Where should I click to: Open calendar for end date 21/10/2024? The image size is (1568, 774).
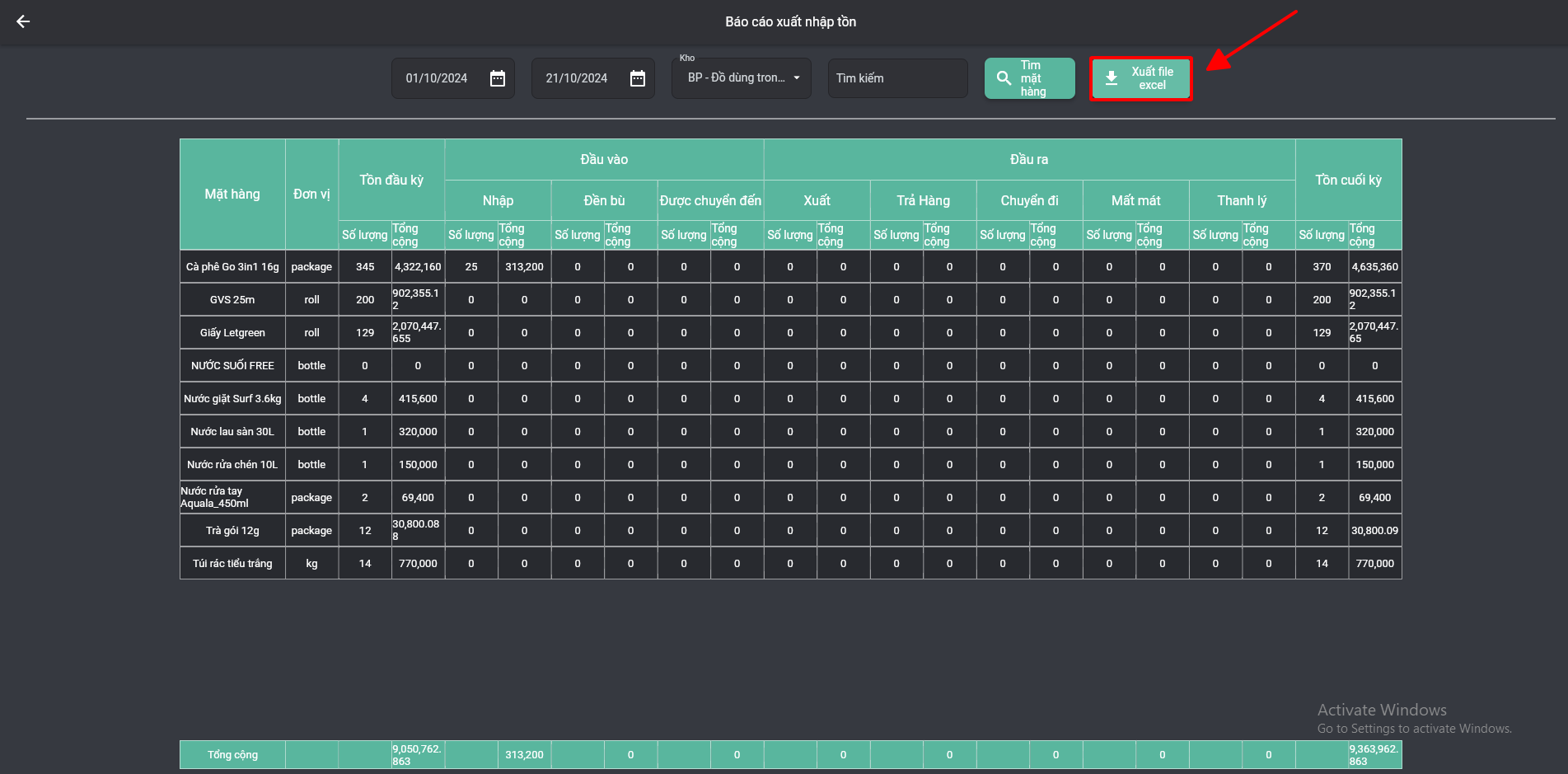coord(638,78)
